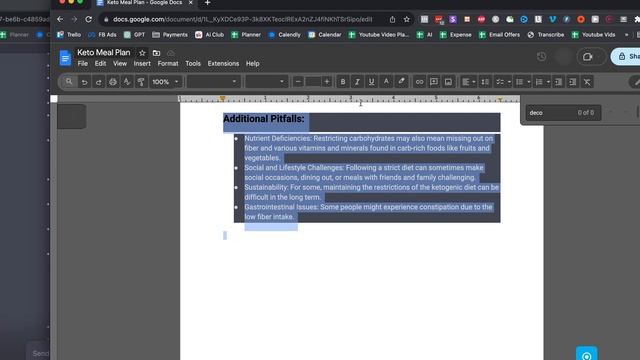Screen dimensions: 640x360
Task: Click the find-in-document 'deco' search field
Action: [x=563, y=113]
